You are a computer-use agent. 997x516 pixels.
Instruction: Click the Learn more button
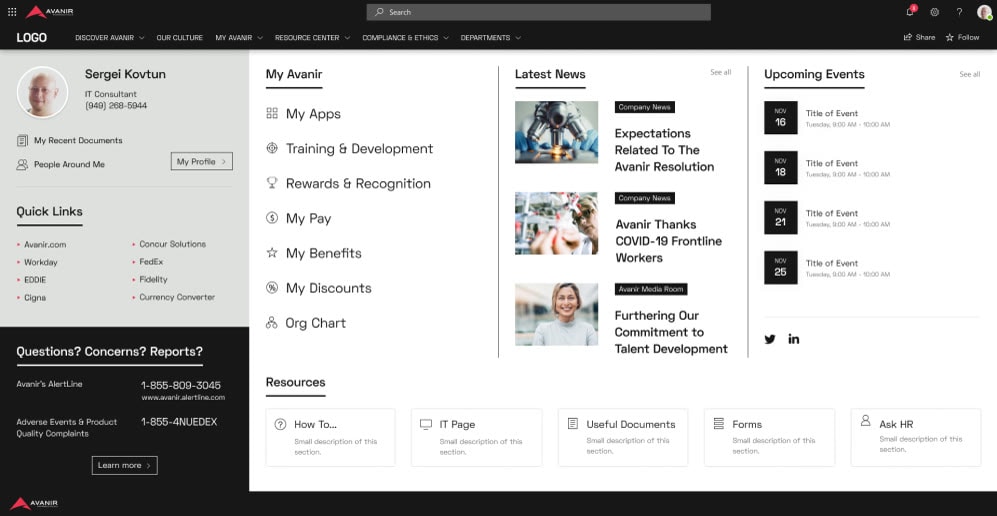(125, 465)
